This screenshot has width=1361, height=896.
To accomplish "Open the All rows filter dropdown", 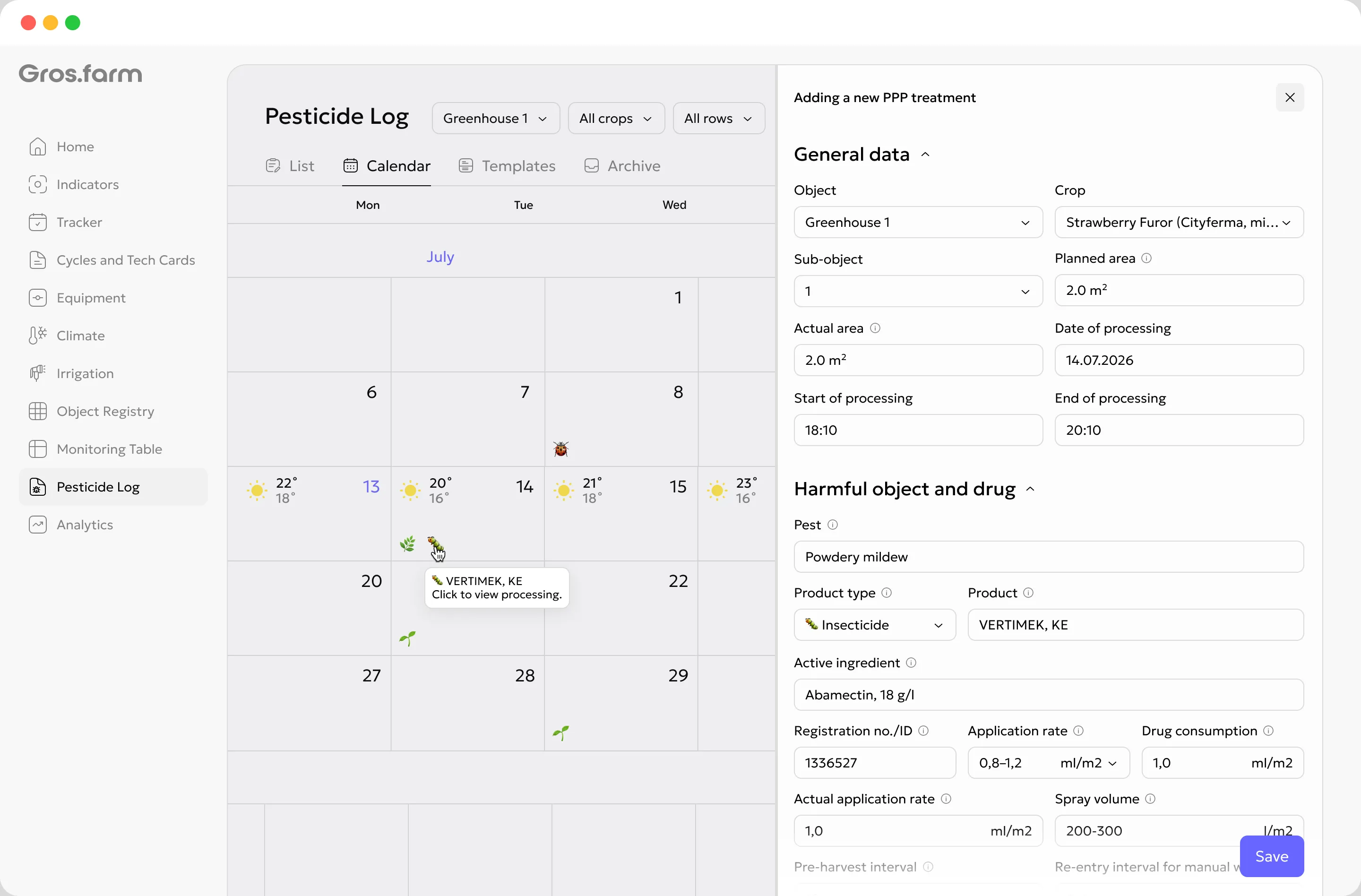I will click(x=719, y=118).
